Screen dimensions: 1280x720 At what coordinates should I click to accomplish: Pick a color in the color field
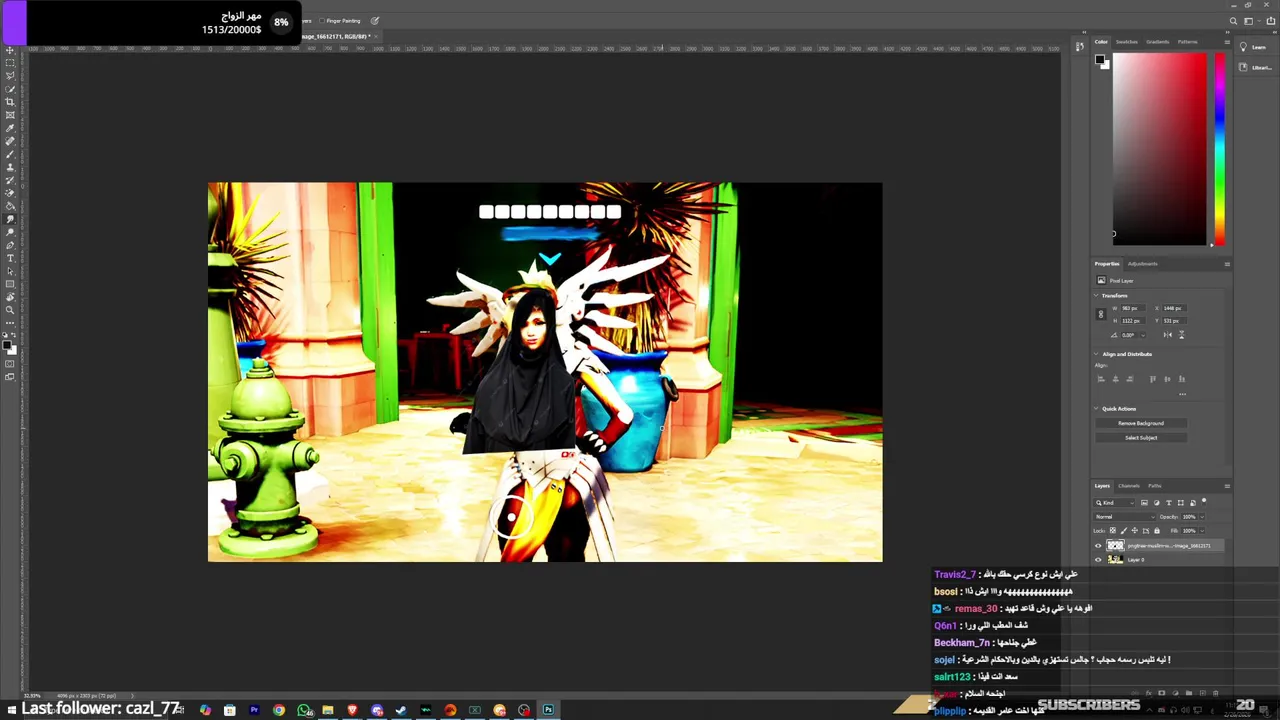click(x=1160, y=148)
